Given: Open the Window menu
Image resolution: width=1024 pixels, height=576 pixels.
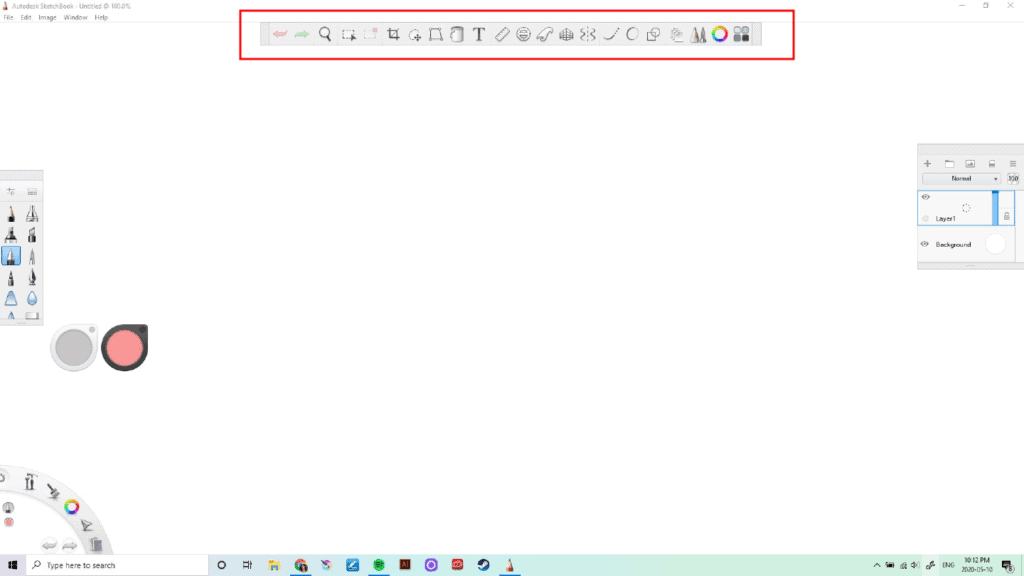Looking at the screenshot, I should coord(75,18).
